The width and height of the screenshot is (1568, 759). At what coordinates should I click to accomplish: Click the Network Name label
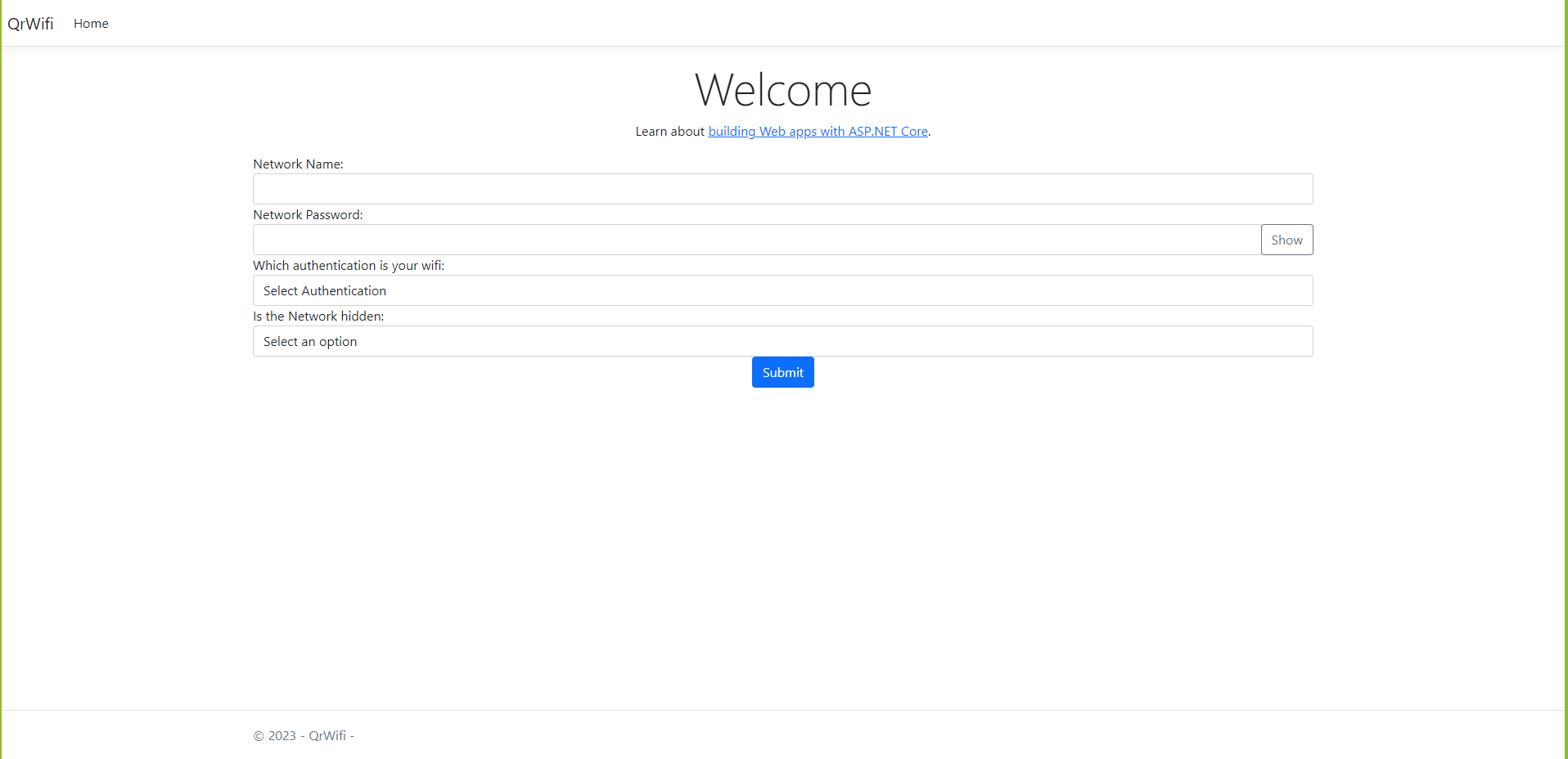[x=298, y=164]
